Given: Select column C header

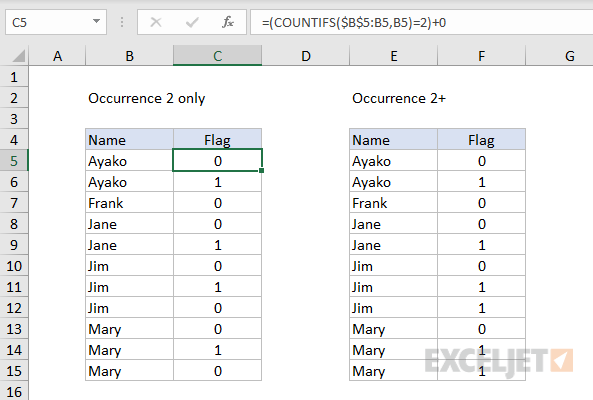Looking at the screenshot, I should coord(217,56).
